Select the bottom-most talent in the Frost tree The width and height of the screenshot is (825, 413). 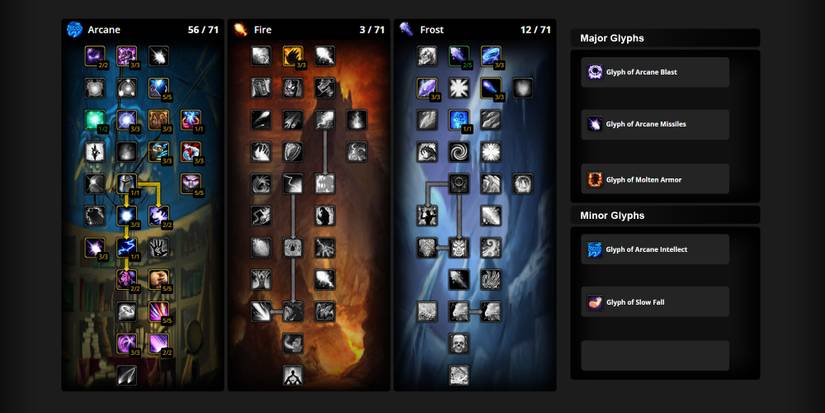tap(458, 375)
